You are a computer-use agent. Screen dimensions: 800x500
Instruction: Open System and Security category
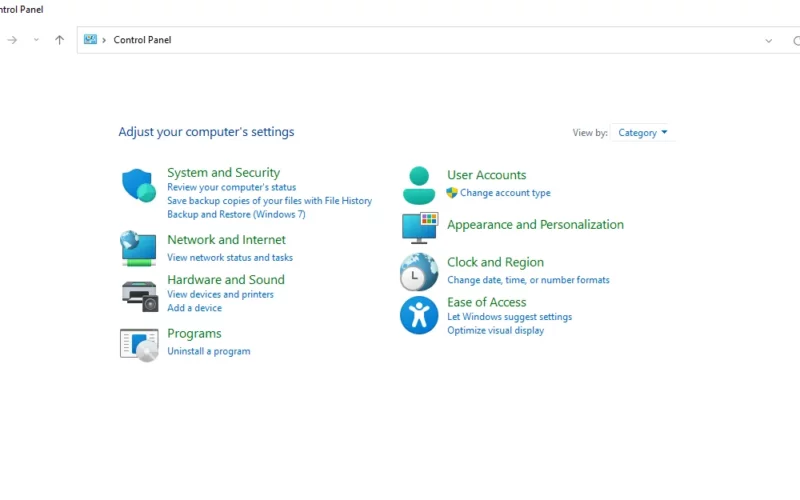tap(223, 172)
